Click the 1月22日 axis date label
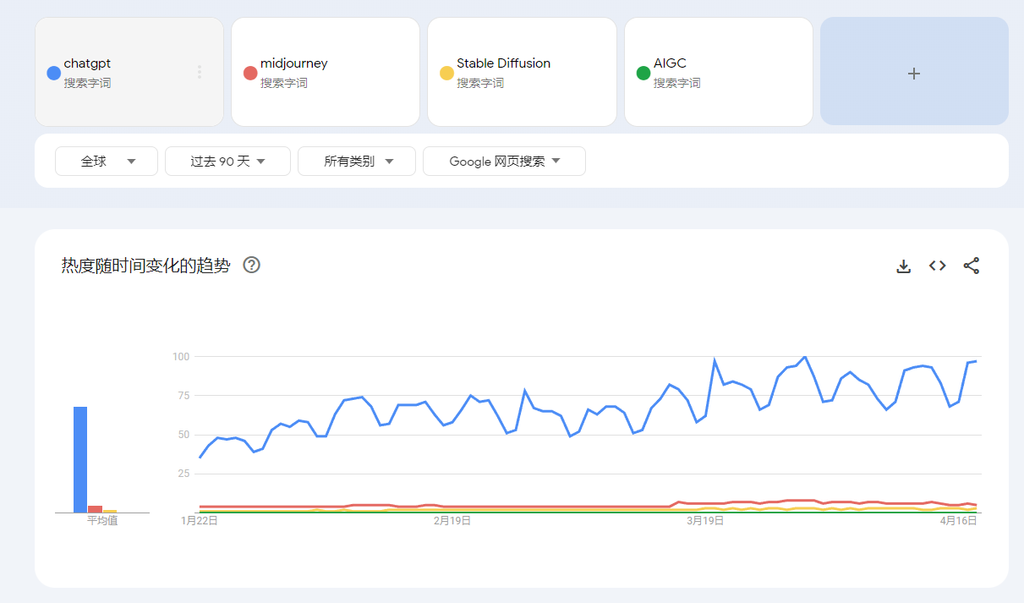The width and height of the screenshot is (1024, 603). click(199, 521)
